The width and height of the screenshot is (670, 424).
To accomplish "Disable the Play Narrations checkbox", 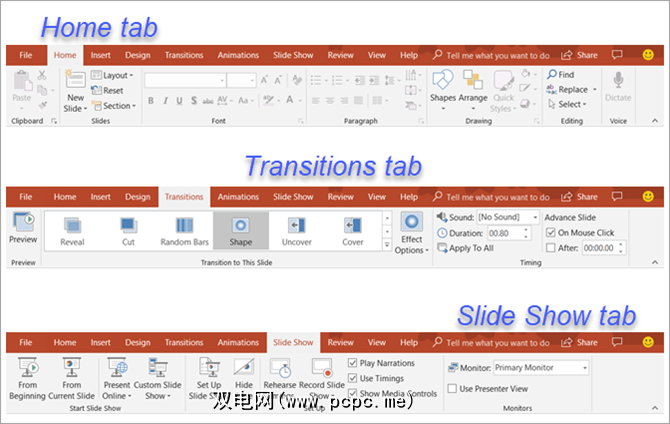I will pyautogui.click(x=353, y=362).
